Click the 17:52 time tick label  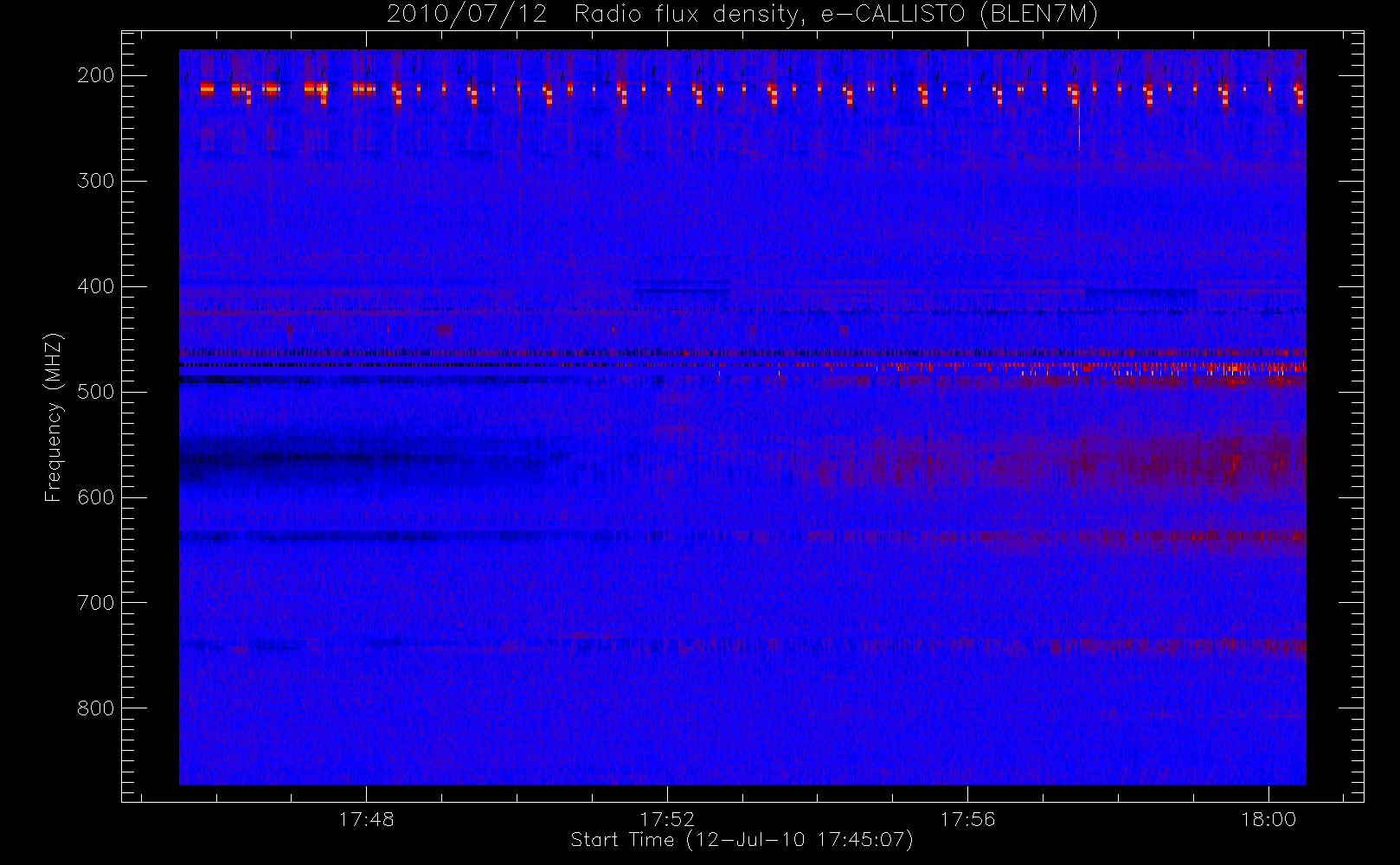tap(667, 819)
